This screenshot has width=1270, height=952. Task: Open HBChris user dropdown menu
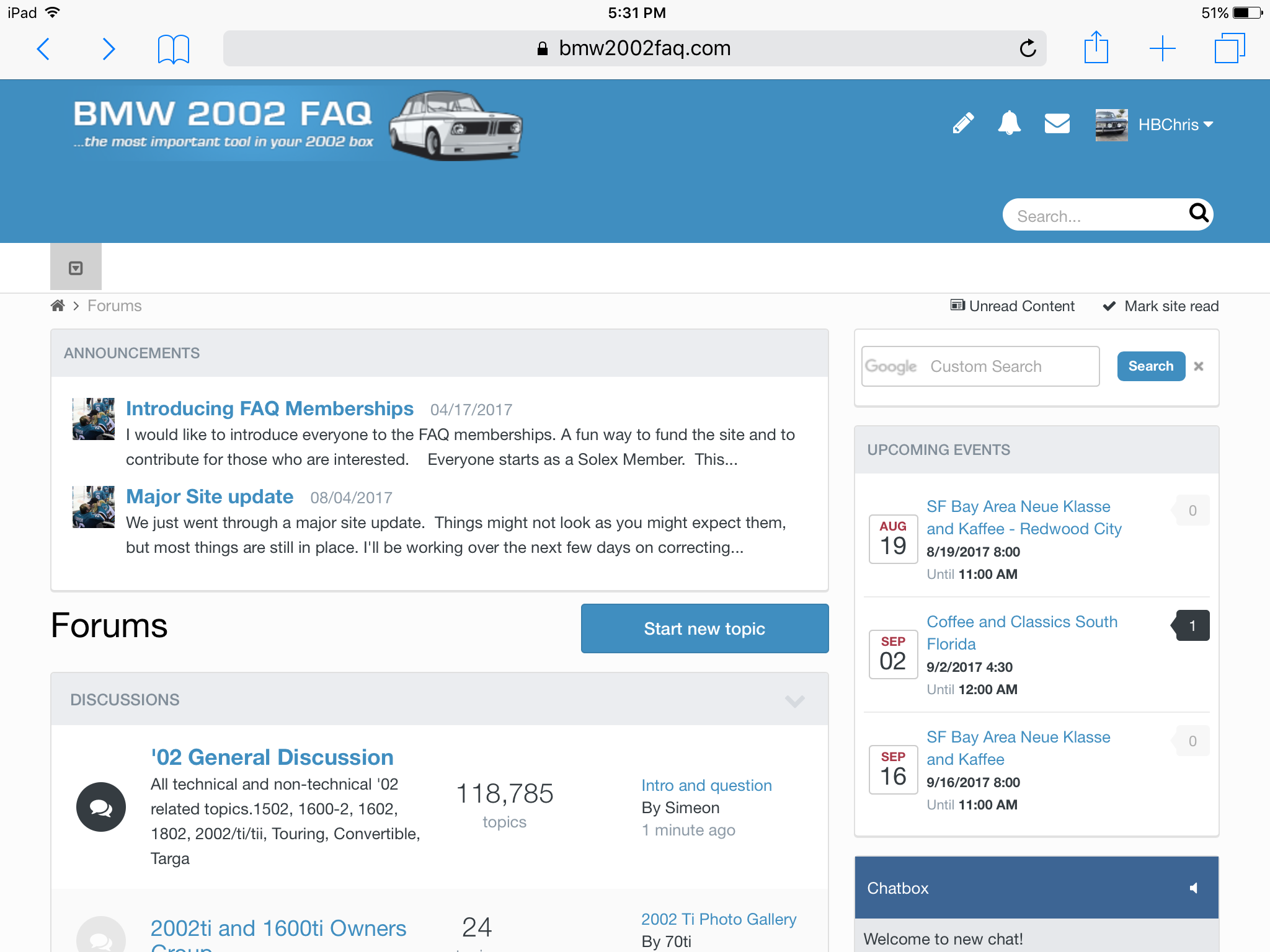click(1175, 125)
